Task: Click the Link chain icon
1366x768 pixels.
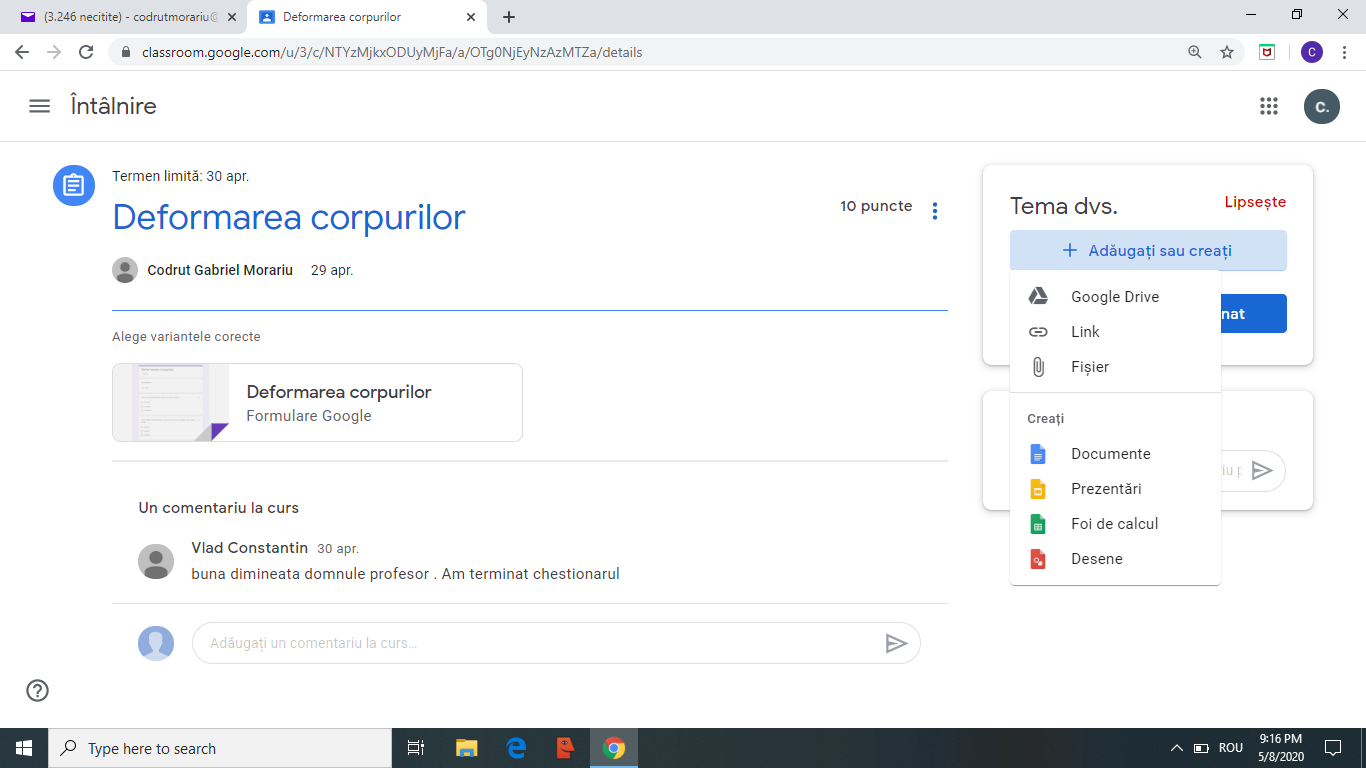Action: coord(1038,332)
